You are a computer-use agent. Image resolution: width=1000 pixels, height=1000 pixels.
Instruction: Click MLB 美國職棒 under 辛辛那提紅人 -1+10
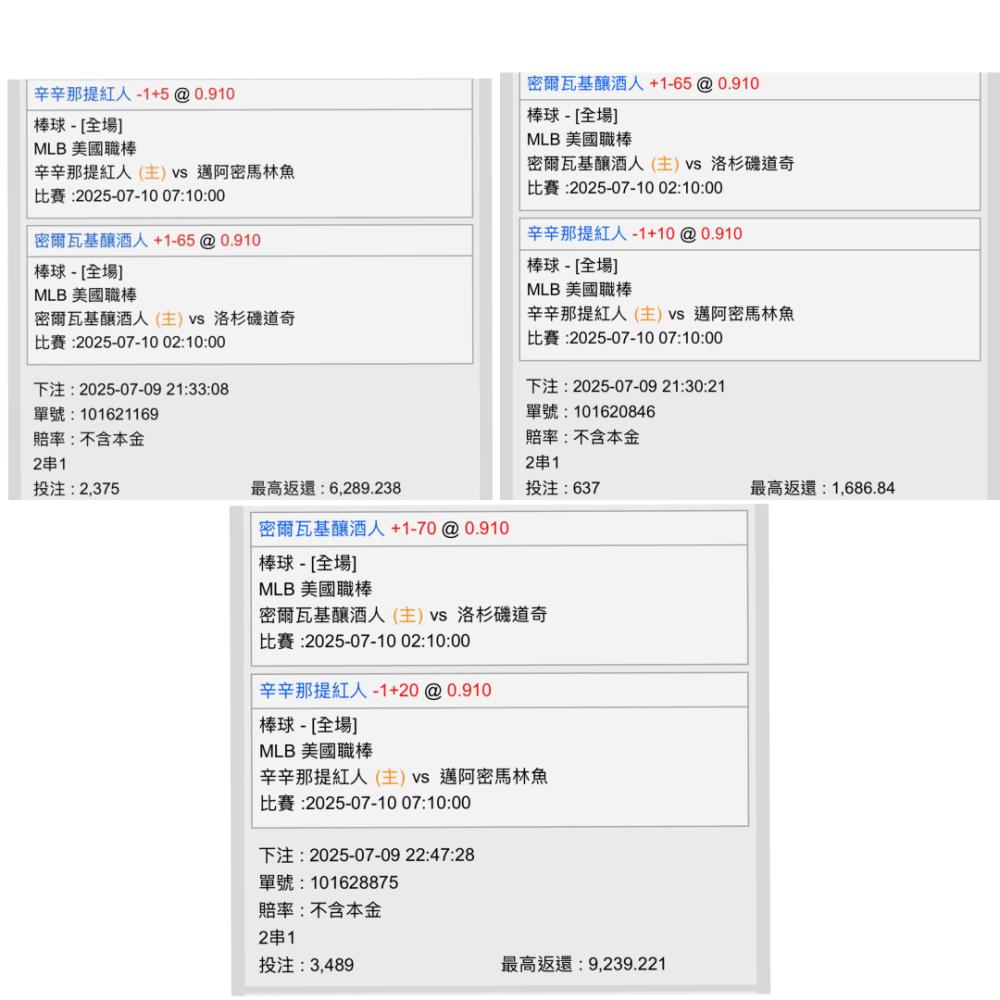click(580, 290)
